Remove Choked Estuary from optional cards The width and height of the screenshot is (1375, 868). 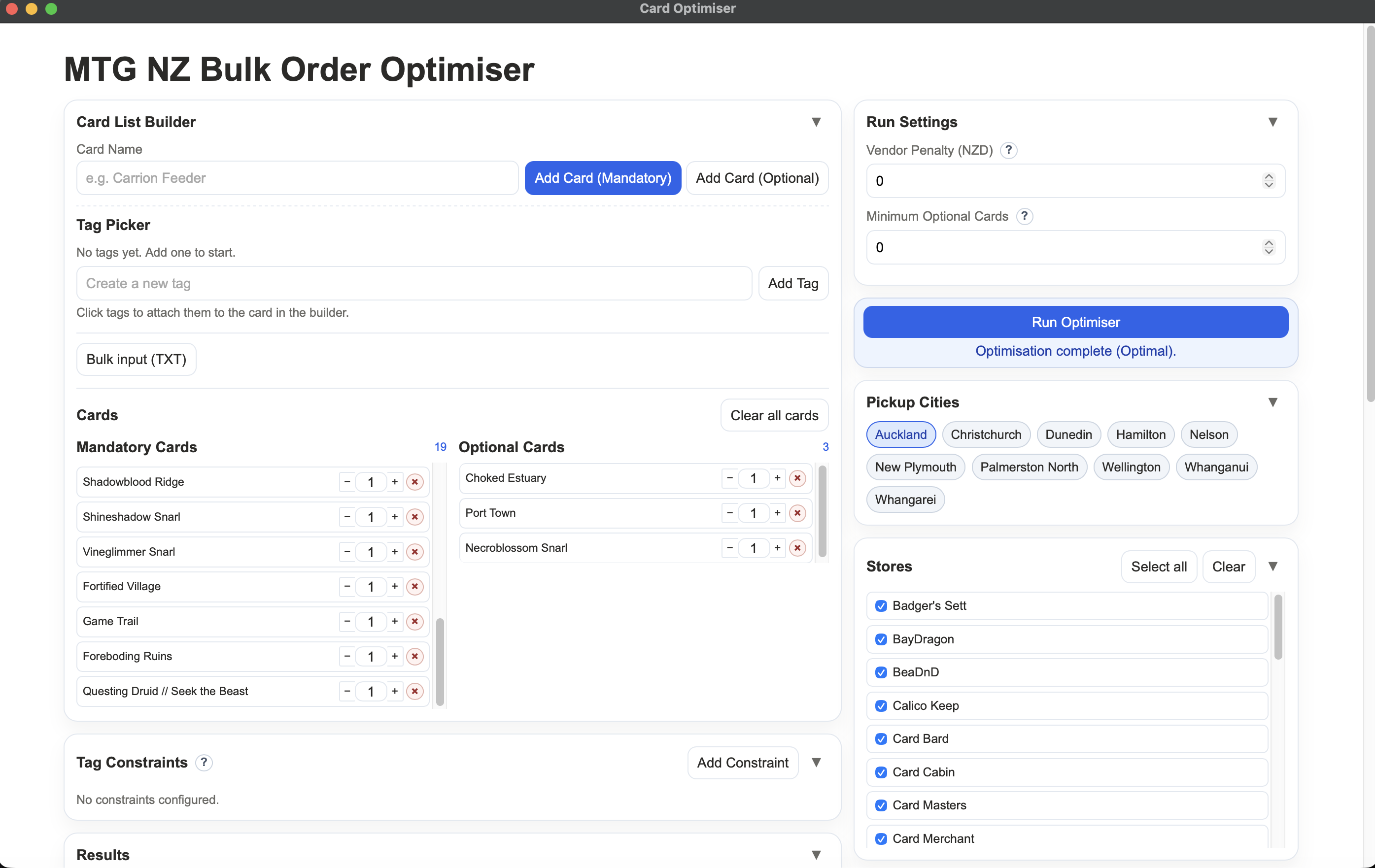[x=798, y=478]
